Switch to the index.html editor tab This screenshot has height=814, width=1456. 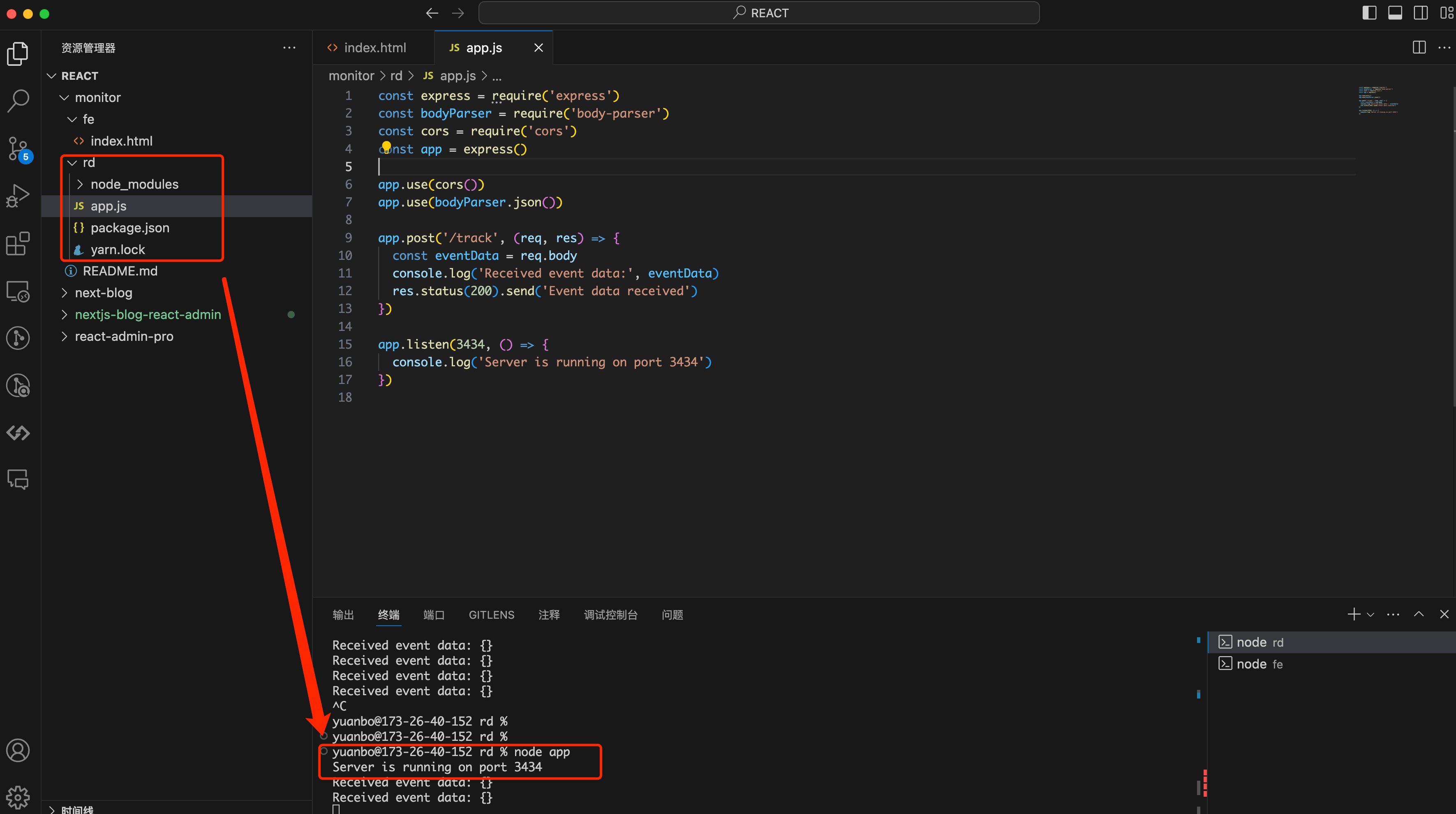point(374,48)
